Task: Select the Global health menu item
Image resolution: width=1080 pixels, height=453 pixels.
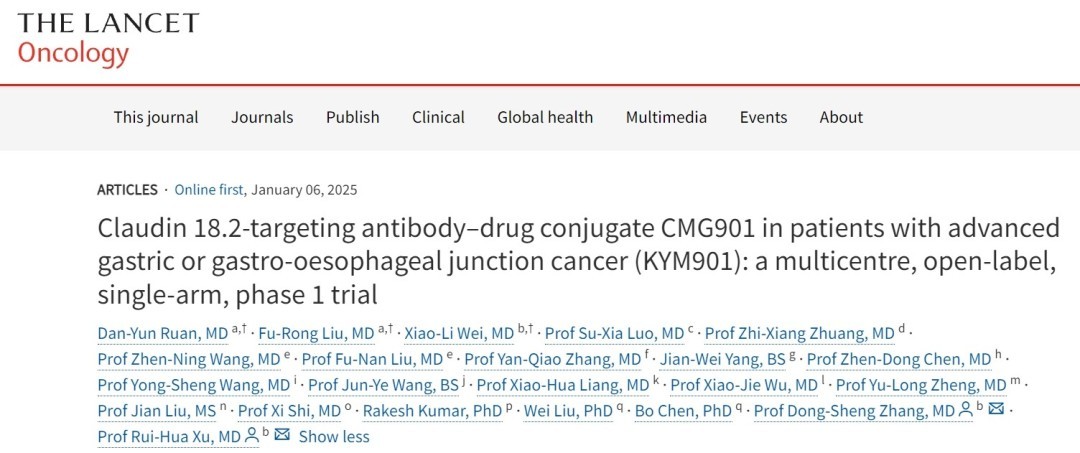Action: click(545, 117)
